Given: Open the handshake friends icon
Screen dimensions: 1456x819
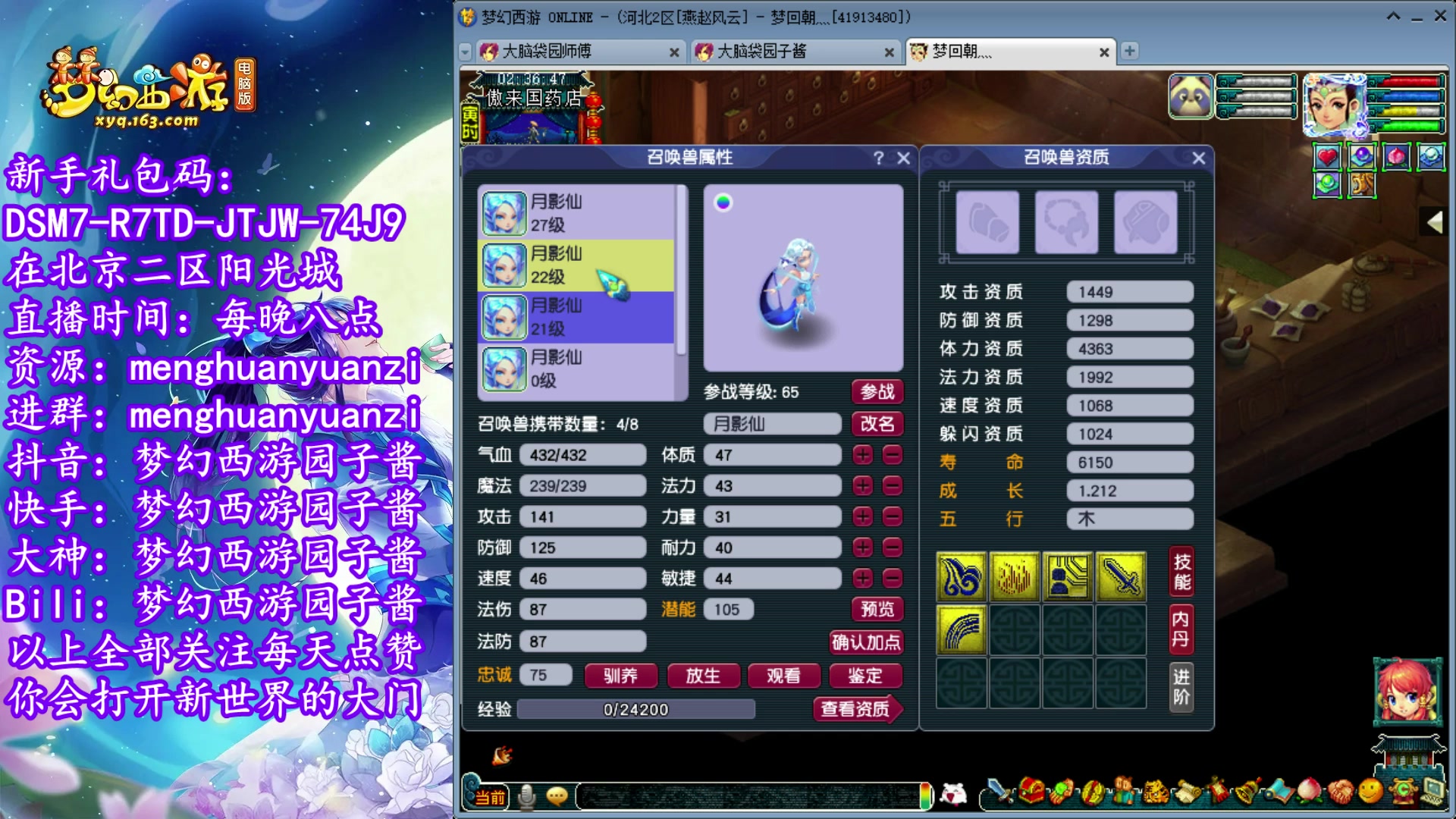Looking at the screenshot, I should pyautogui.click(x=1341, y=793).
